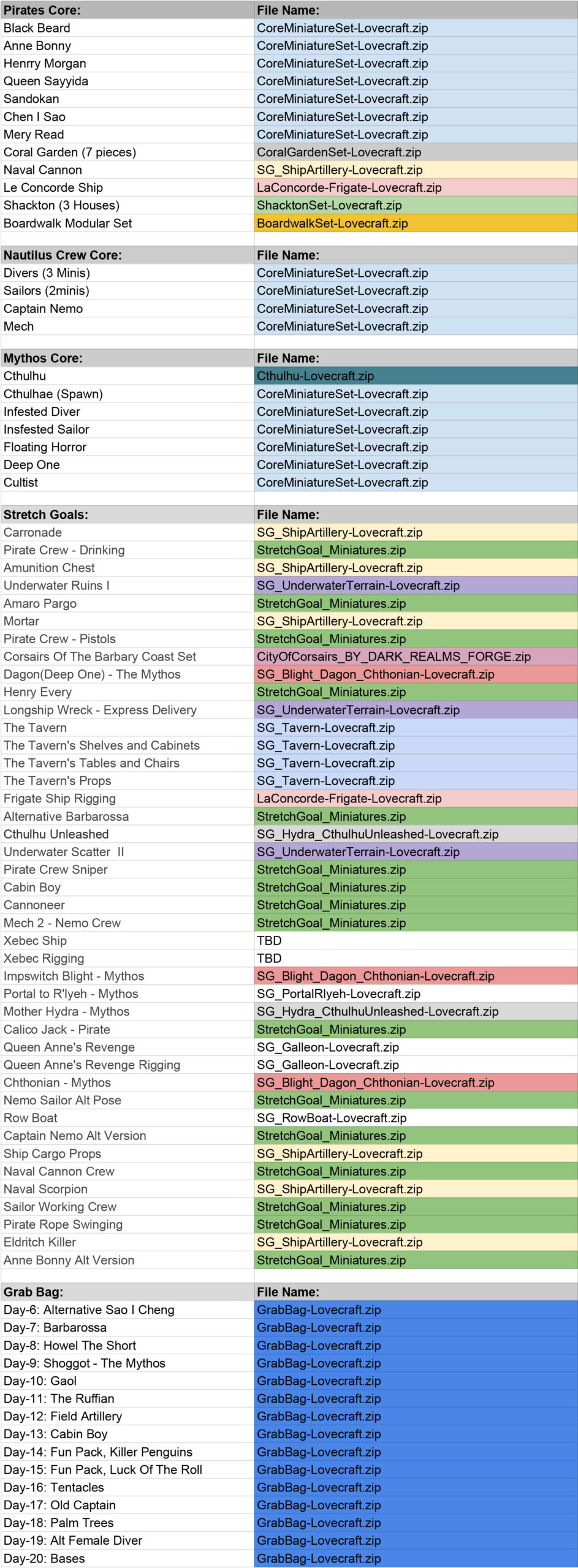Click the "Pirates Core:" header cell

[x=127, y=10]
